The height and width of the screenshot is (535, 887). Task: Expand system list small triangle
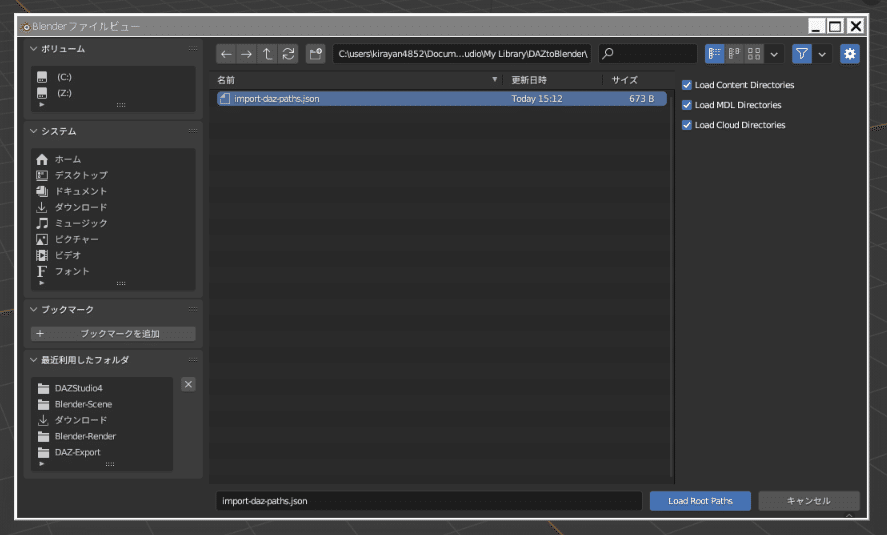(x=41, y=283)
